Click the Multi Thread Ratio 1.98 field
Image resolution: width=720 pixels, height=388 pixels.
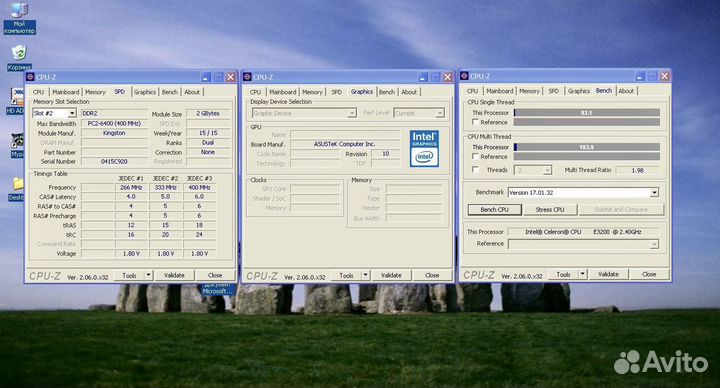point(637,170)
